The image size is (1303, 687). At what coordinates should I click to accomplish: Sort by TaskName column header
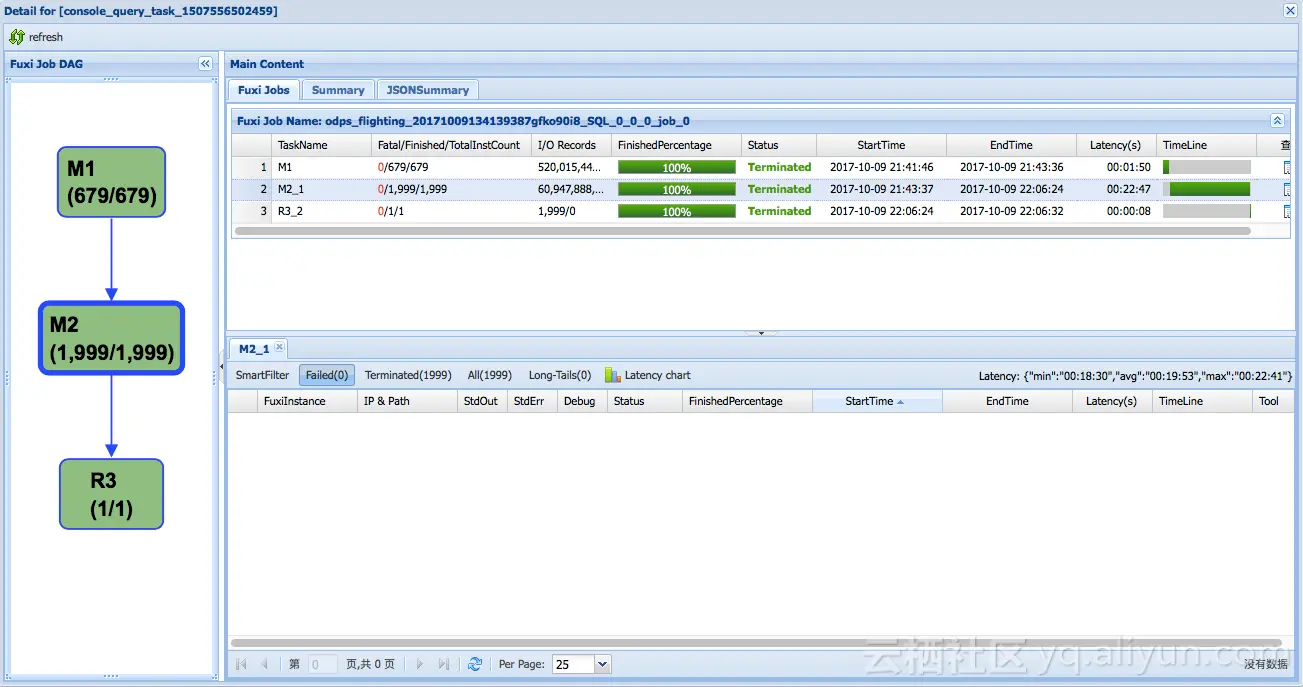pyautogui.click(x=321, y=145)
